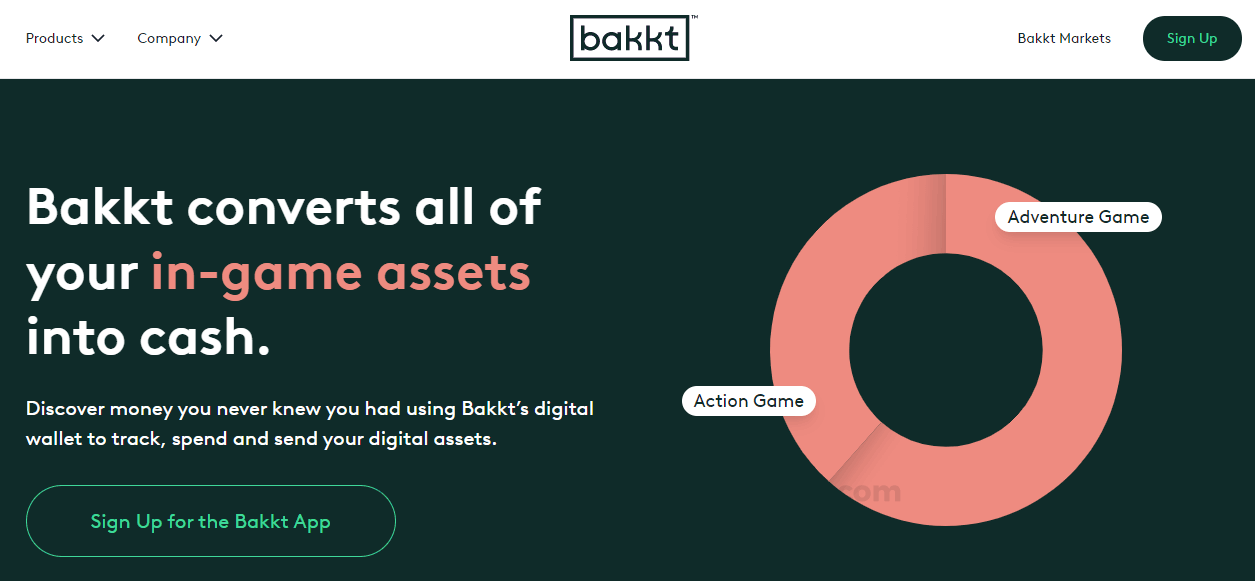Click Sign Up for the Bakkt App

[x=210, y=521]
